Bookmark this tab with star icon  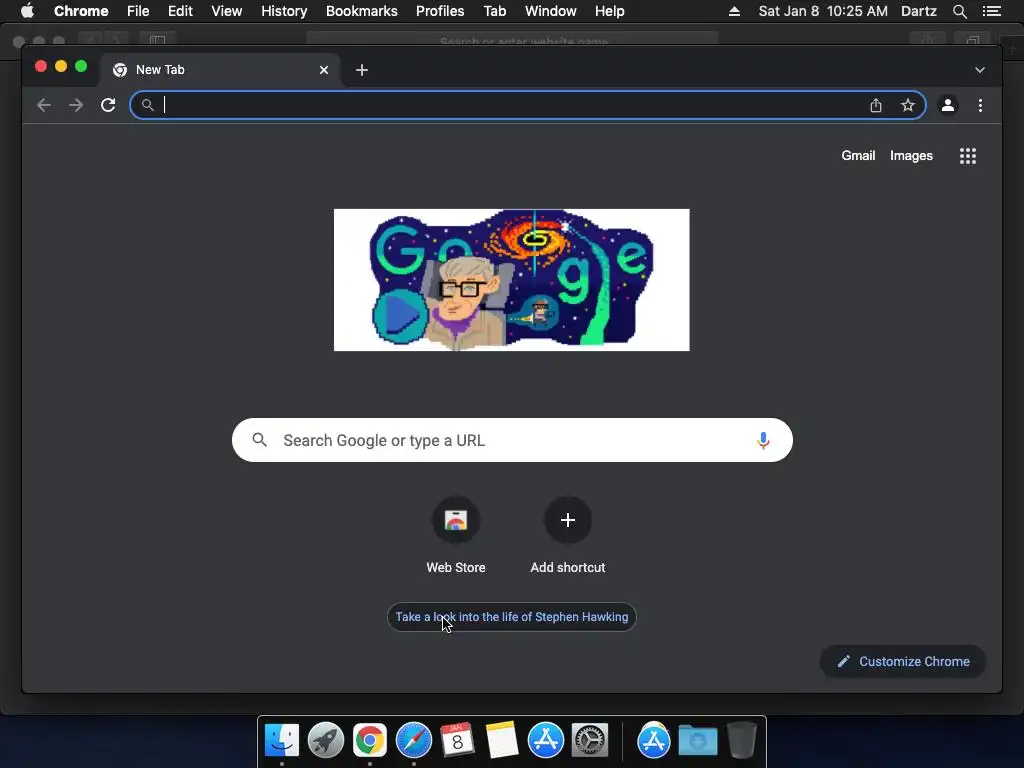tap(908, 105)
